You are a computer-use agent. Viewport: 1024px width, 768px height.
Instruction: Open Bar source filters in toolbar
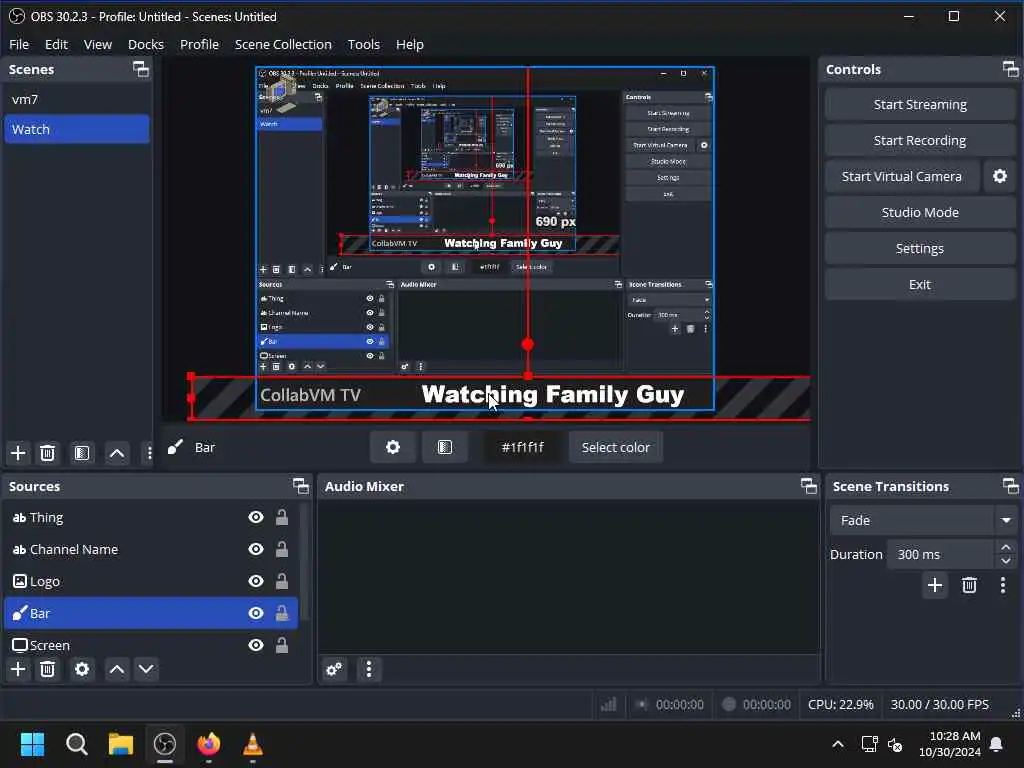pyautogui.click(x=445, y=447)
